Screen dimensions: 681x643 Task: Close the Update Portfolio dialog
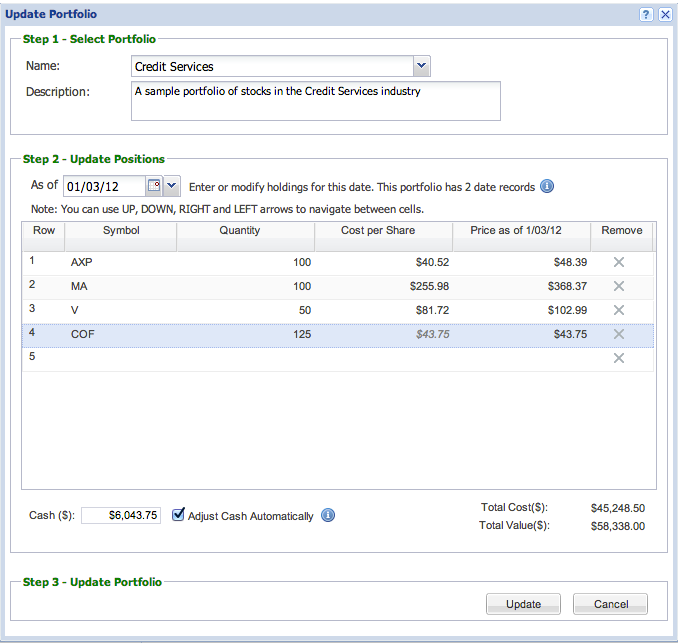(665, 14)
